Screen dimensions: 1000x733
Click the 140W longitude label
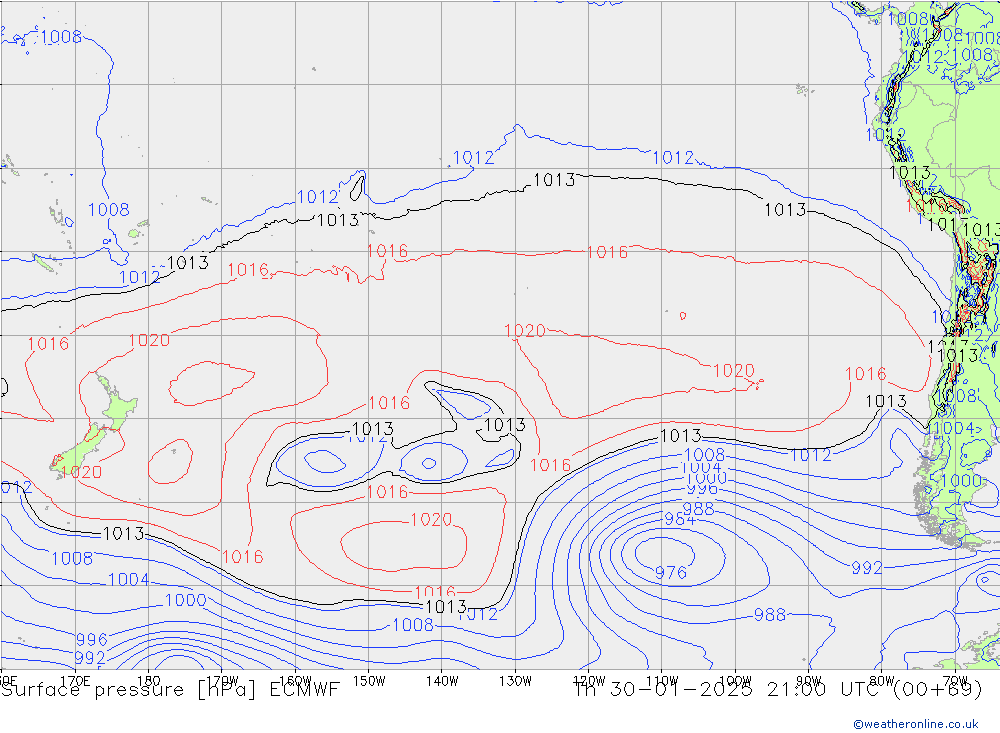point(442,681)
